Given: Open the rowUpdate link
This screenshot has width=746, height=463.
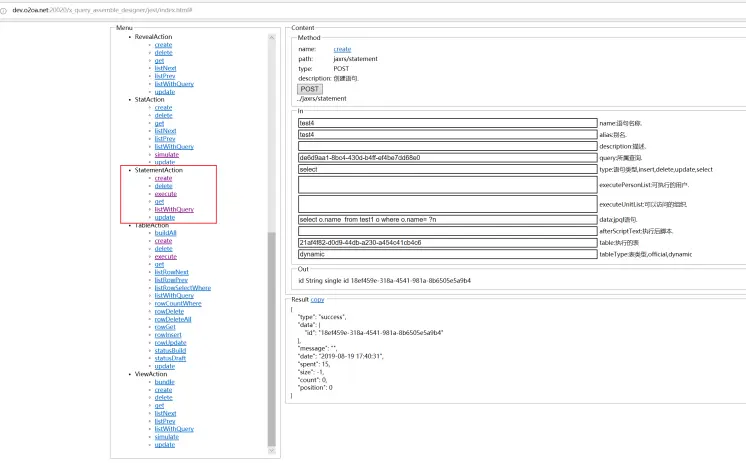Looking at the screenshot, I should 170,343.
